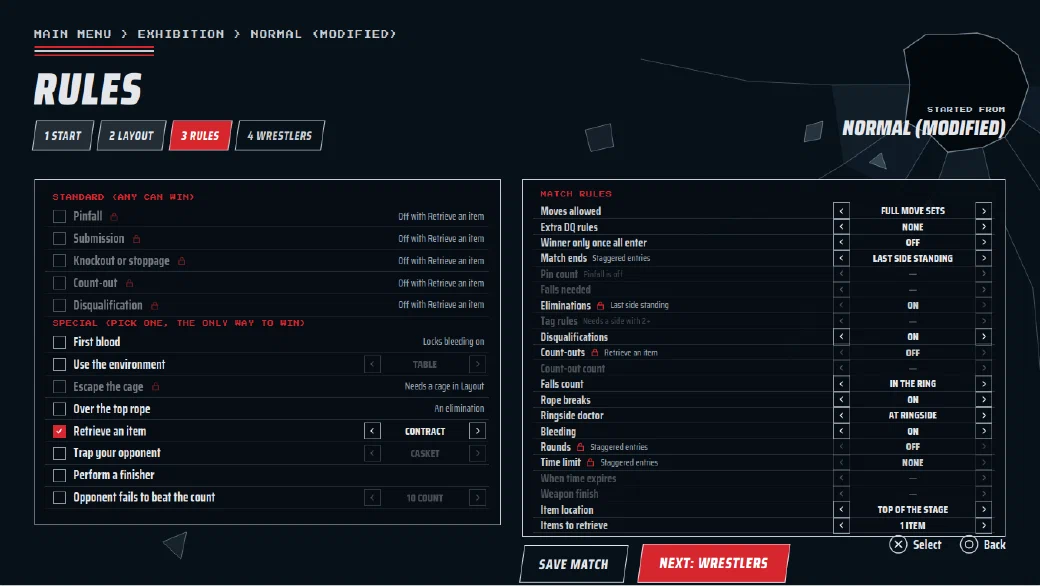Click lock icon next to Rounds

[580, 447]
